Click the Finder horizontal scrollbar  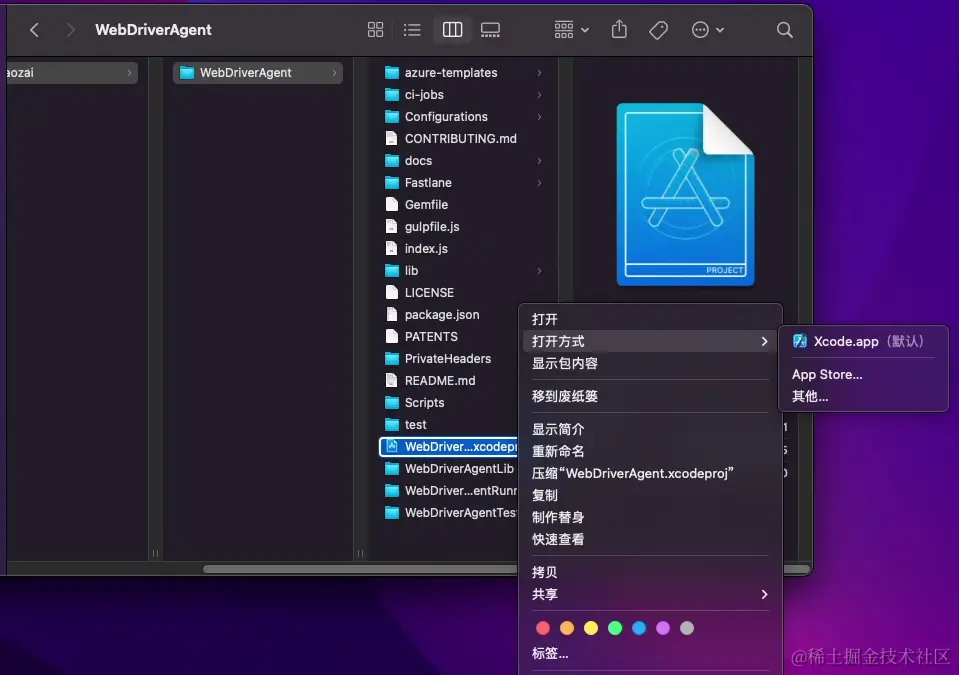point(361,569)
